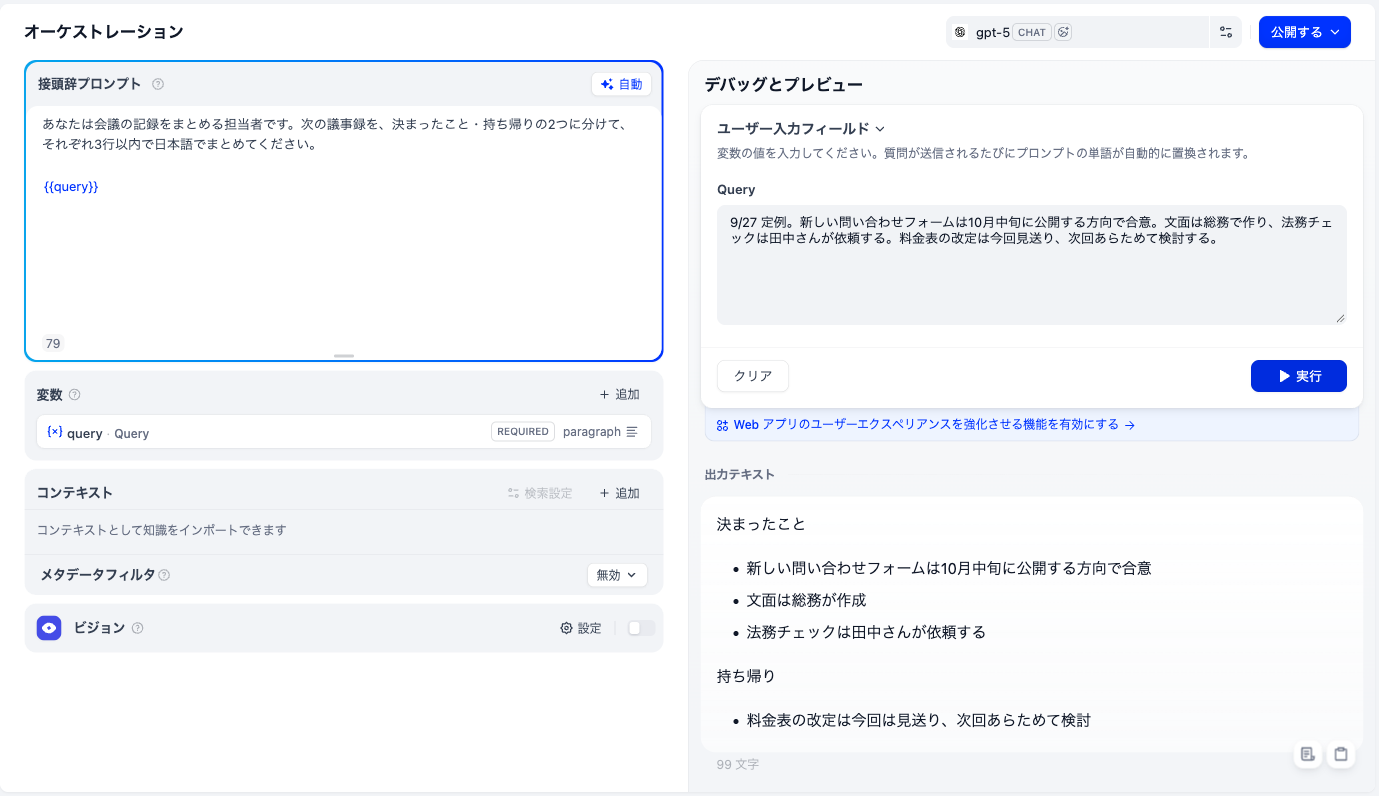Open the gpt-5 model selector
This screenshot has width=1379, height=796.
(x=1077, y=32)
